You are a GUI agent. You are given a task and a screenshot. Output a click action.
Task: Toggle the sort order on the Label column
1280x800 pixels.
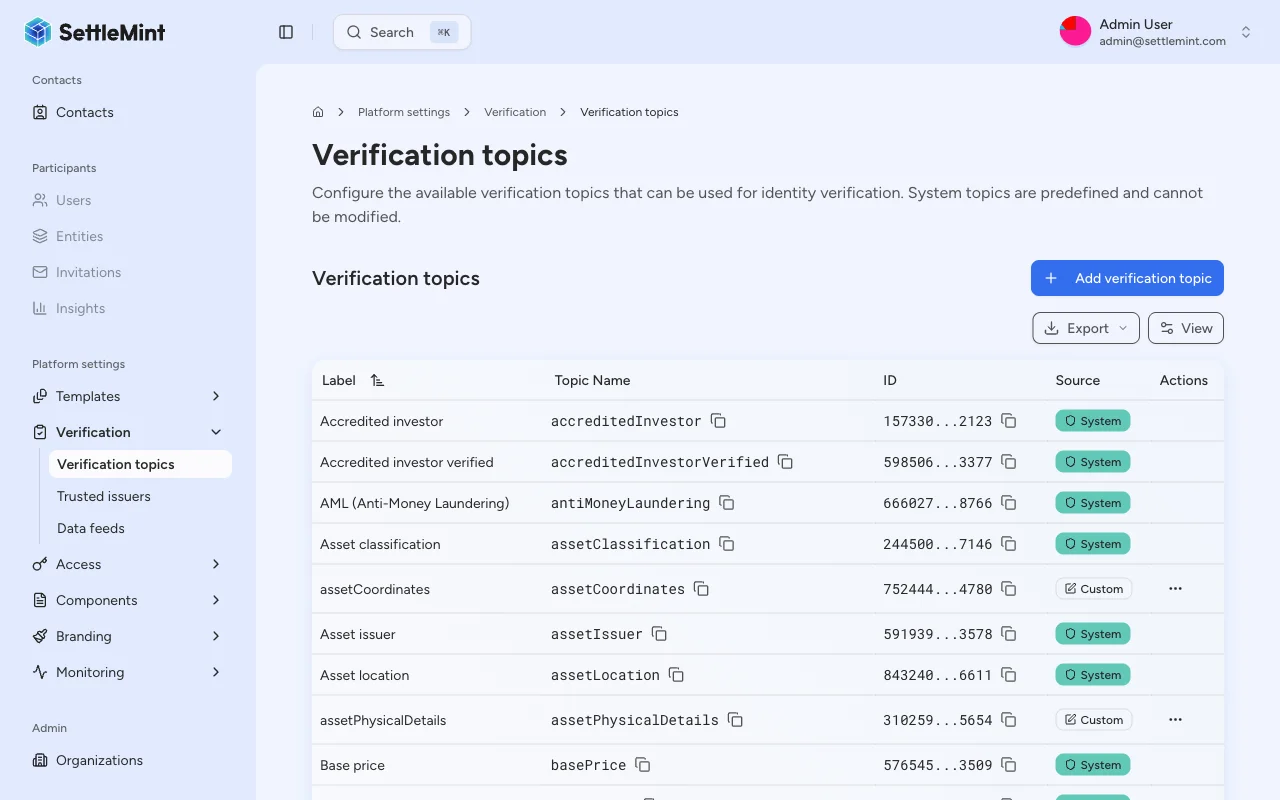point(377,380)
